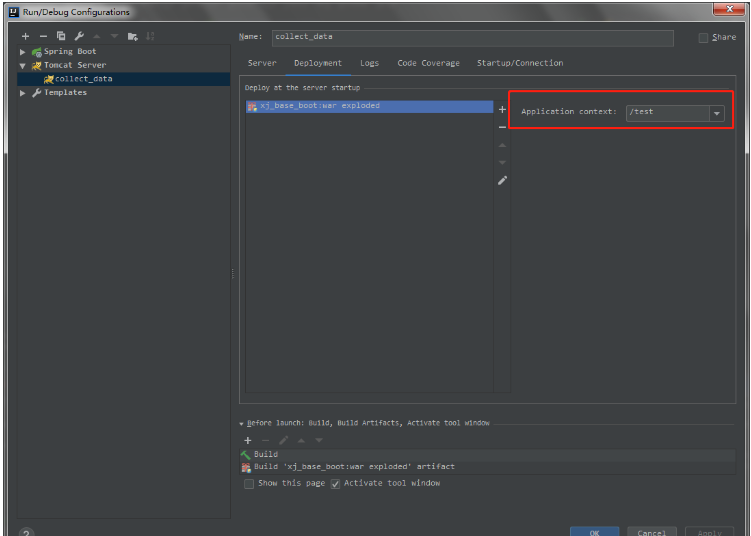This screenshot has width=751, height=536.
Task: Toggle the Share checkbox
Action: pyautogui.click(x=703, y=38)
